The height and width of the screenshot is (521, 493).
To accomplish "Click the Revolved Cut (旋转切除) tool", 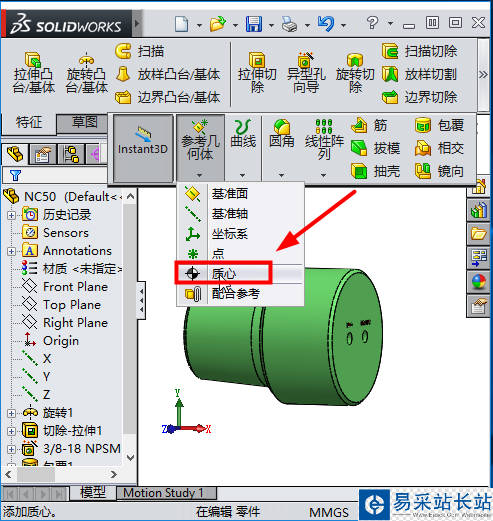I will coord(355,73).
